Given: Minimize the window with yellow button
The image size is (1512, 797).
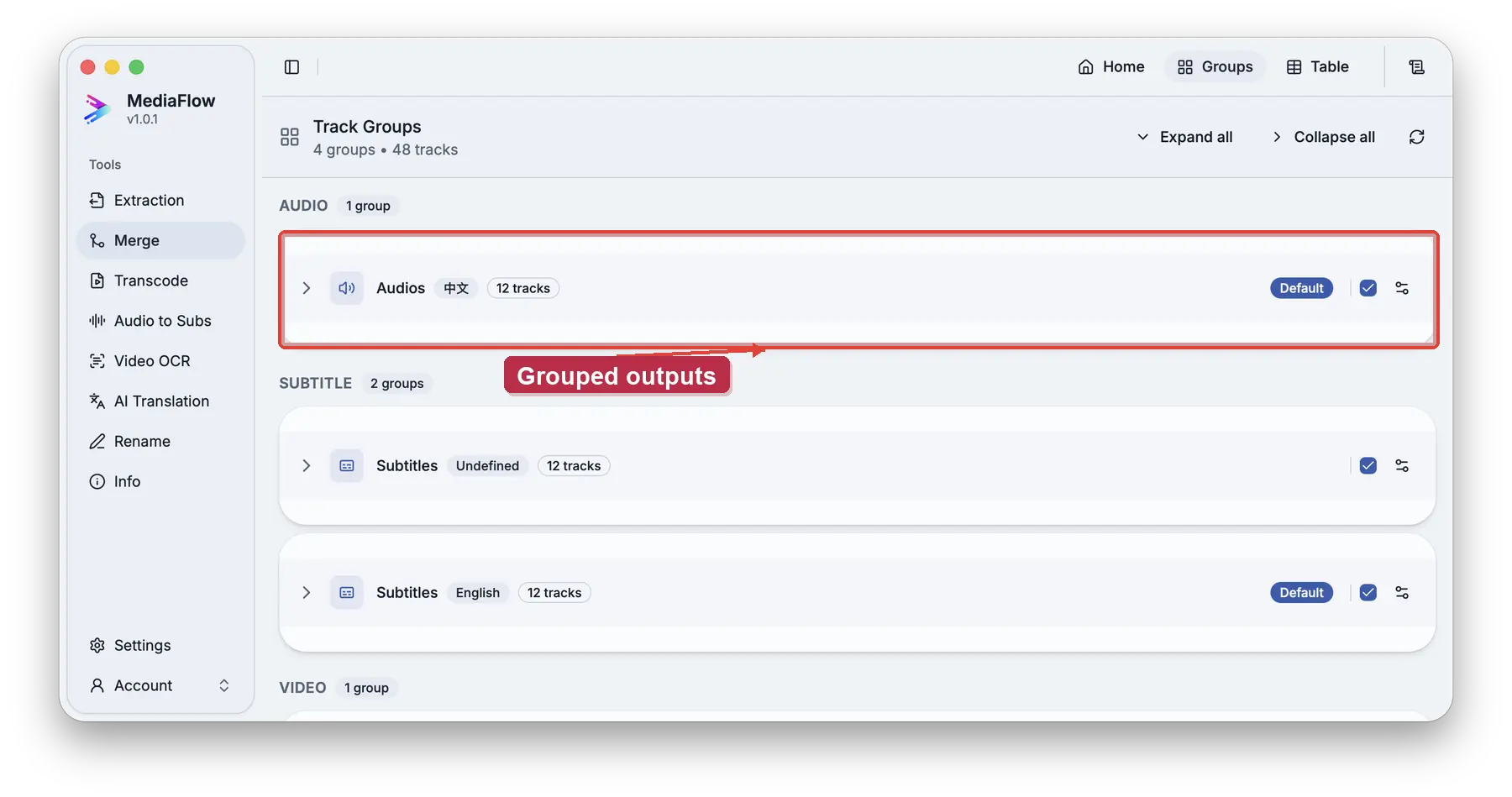Looking at the screenshot, I should (112, 67).
